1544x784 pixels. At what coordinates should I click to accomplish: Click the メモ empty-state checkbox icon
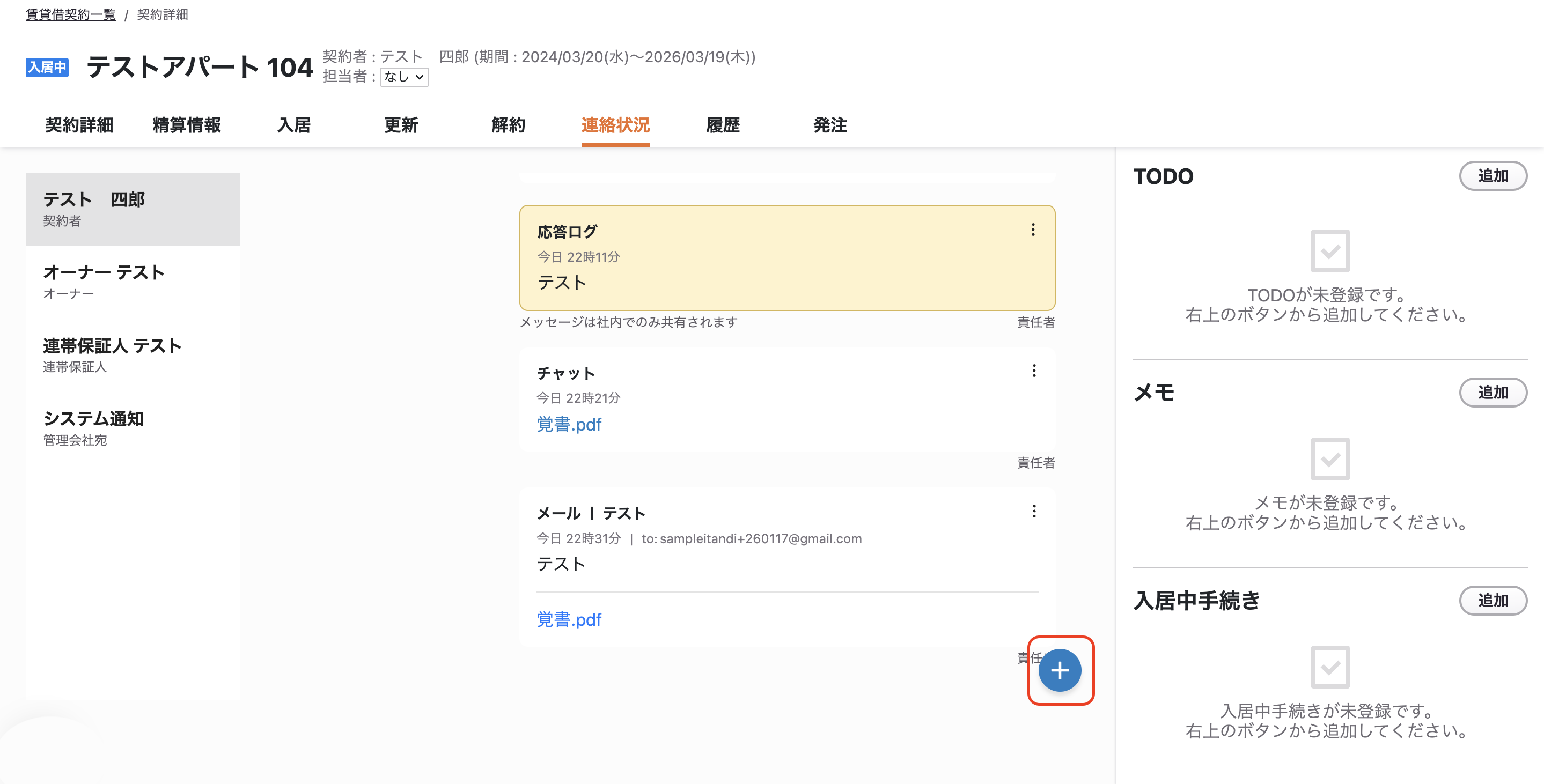1330,459
